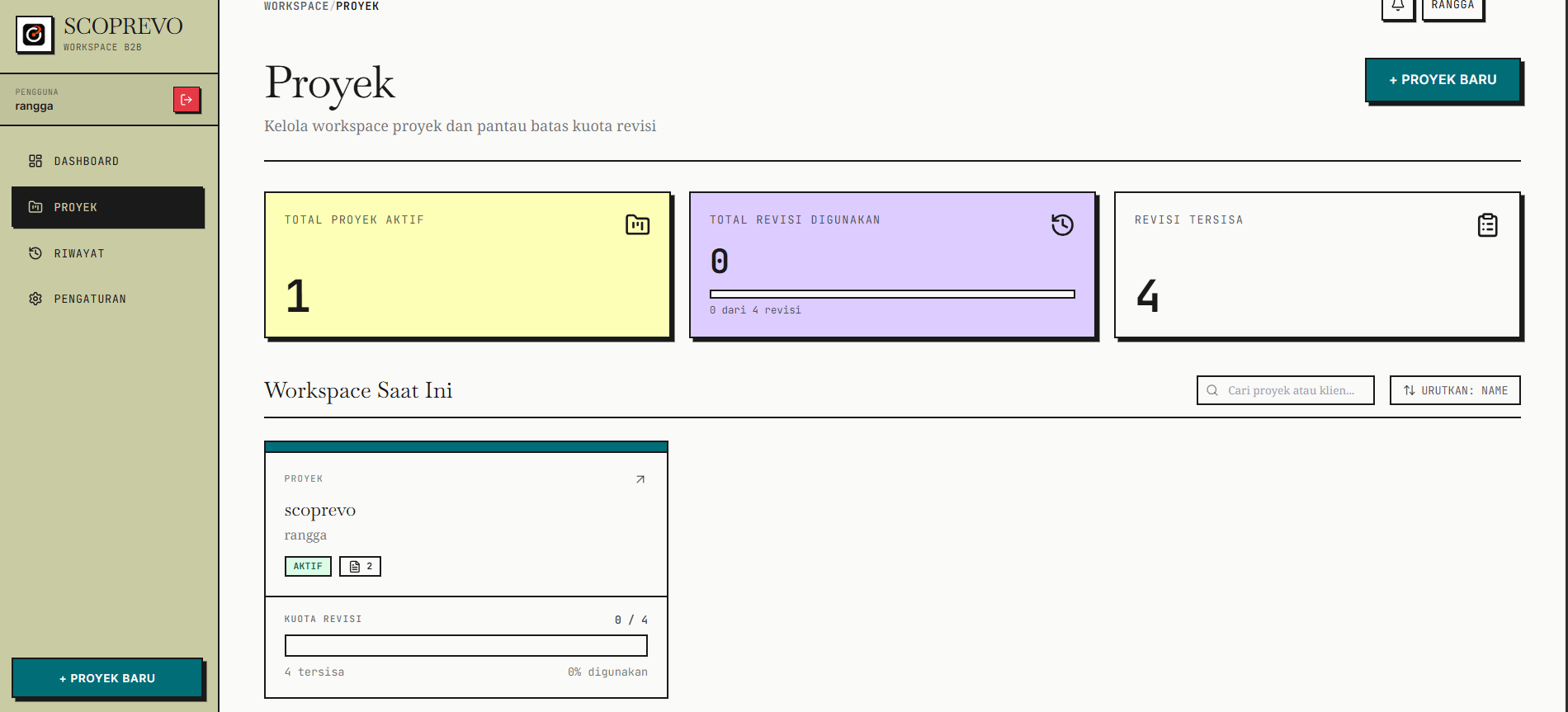1568x712 pixels.
Task: Click the Kuota Revisi progress bar
Action: (x=466, y=645)
